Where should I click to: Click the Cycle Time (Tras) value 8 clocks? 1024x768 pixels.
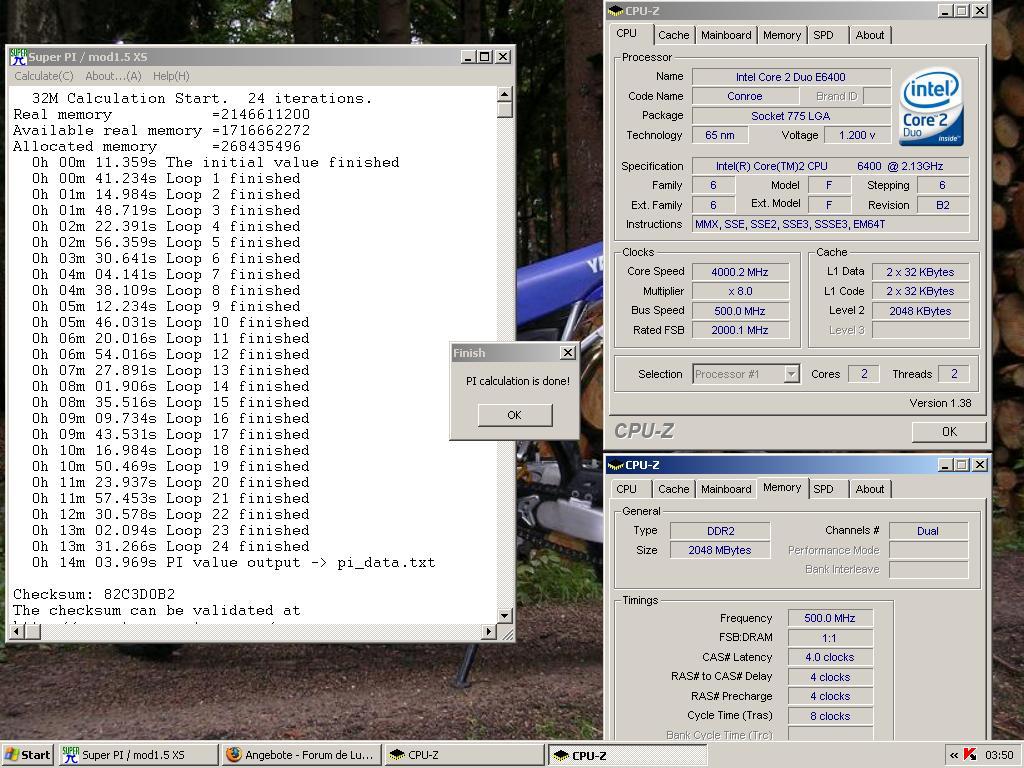(x=830, y=716)
